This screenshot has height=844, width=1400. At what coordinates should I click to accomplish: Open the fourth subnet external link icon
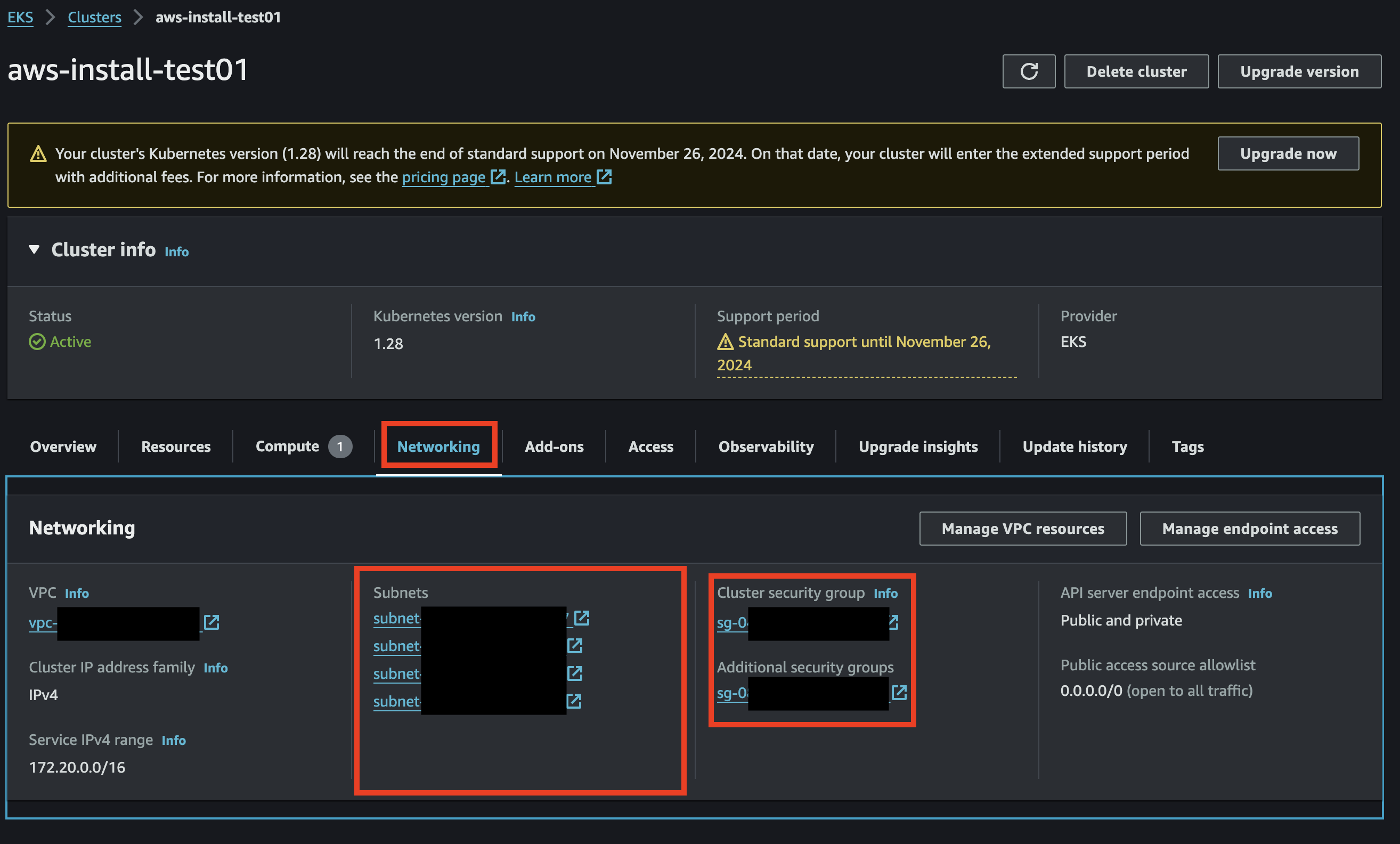[x=574, y=701]
